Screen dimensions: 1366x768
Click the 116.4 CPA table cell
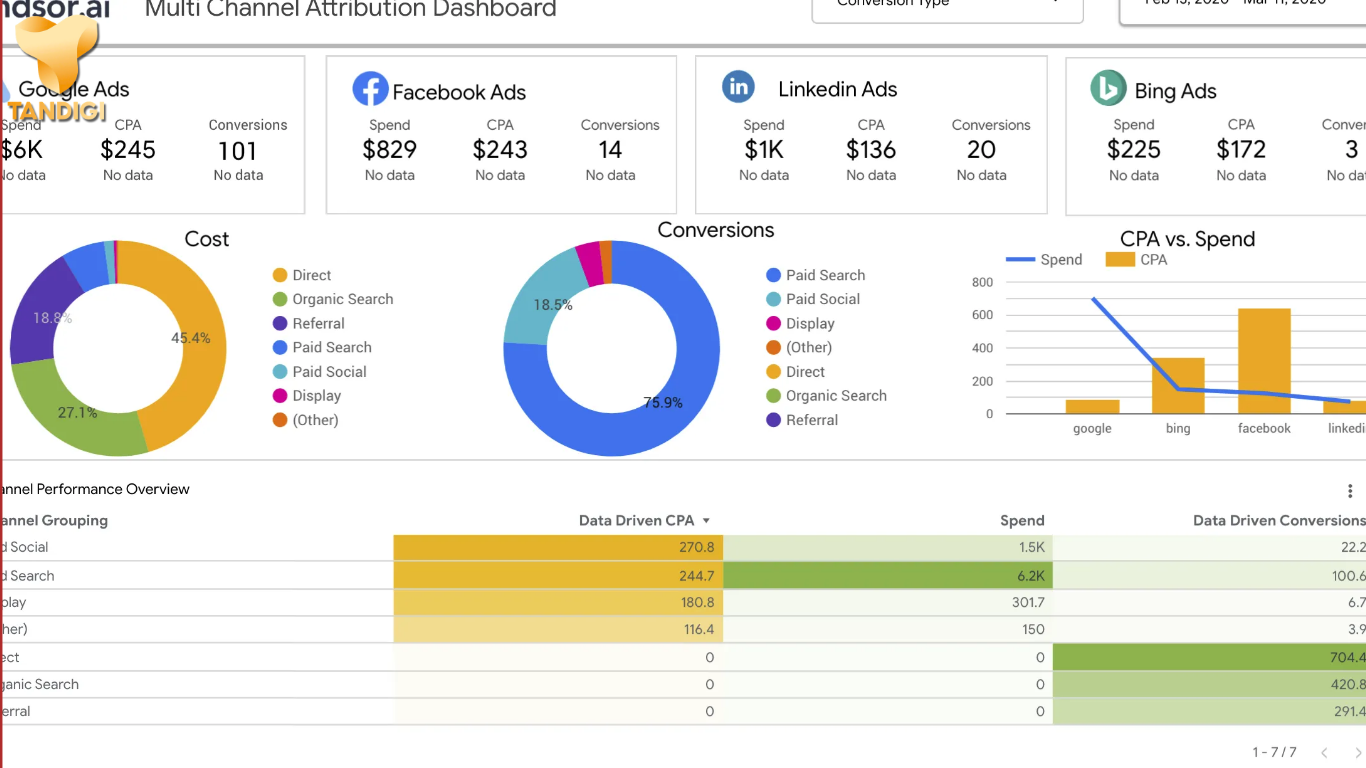[x=558, y=629]
